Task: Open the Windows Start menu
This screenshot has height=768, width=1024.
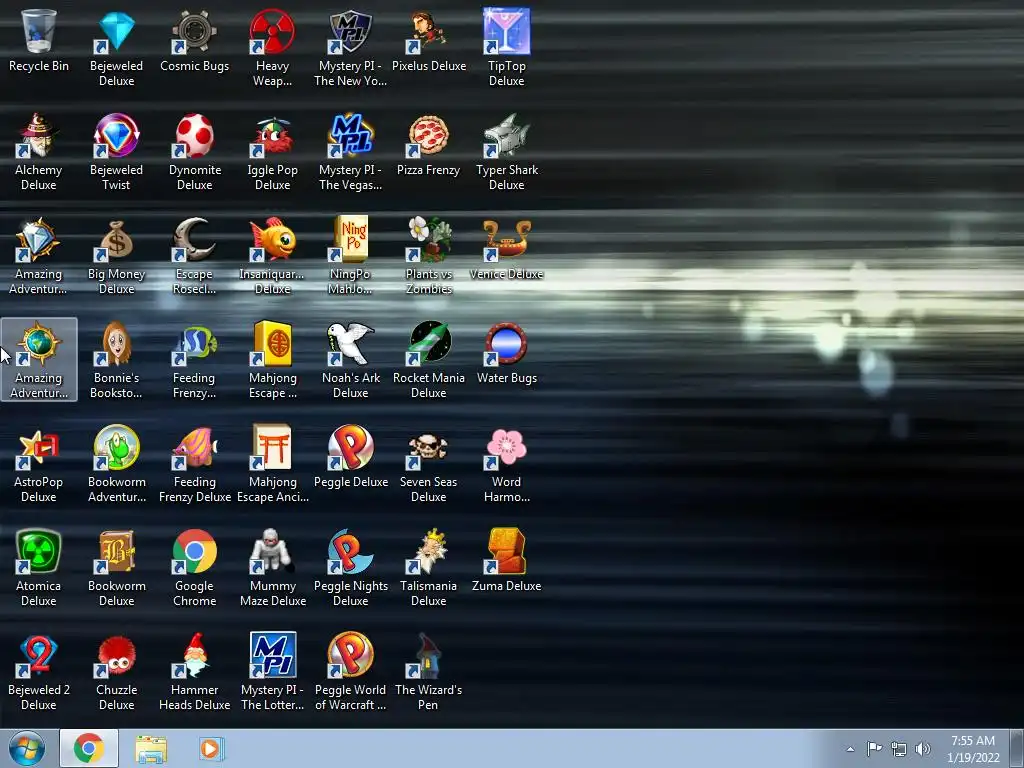Action: (x=27, y=748)
